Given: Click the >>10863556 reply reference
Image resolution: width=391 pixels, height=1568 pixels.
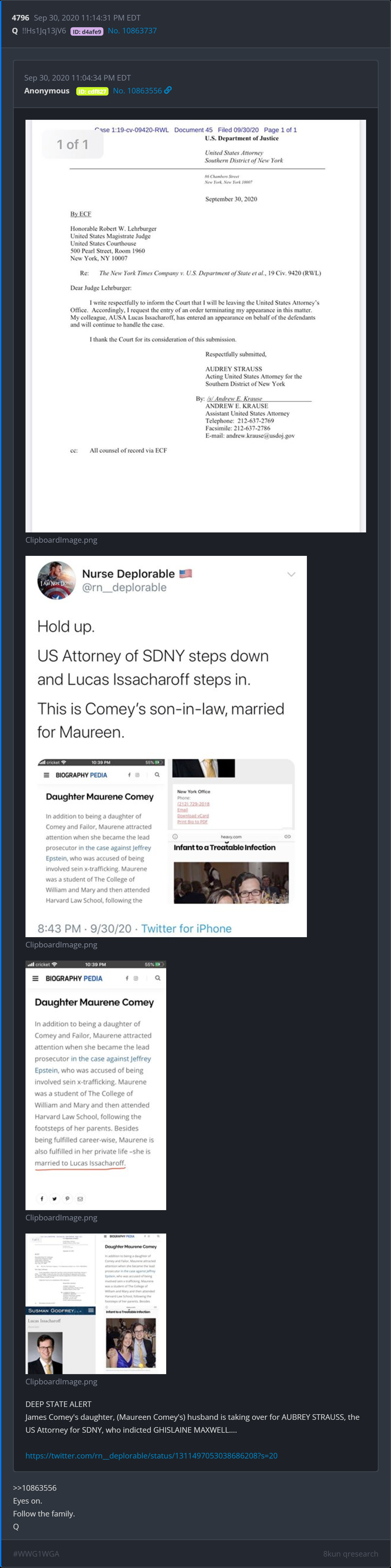Looking at the screenshot, I should click(35, 1488).
